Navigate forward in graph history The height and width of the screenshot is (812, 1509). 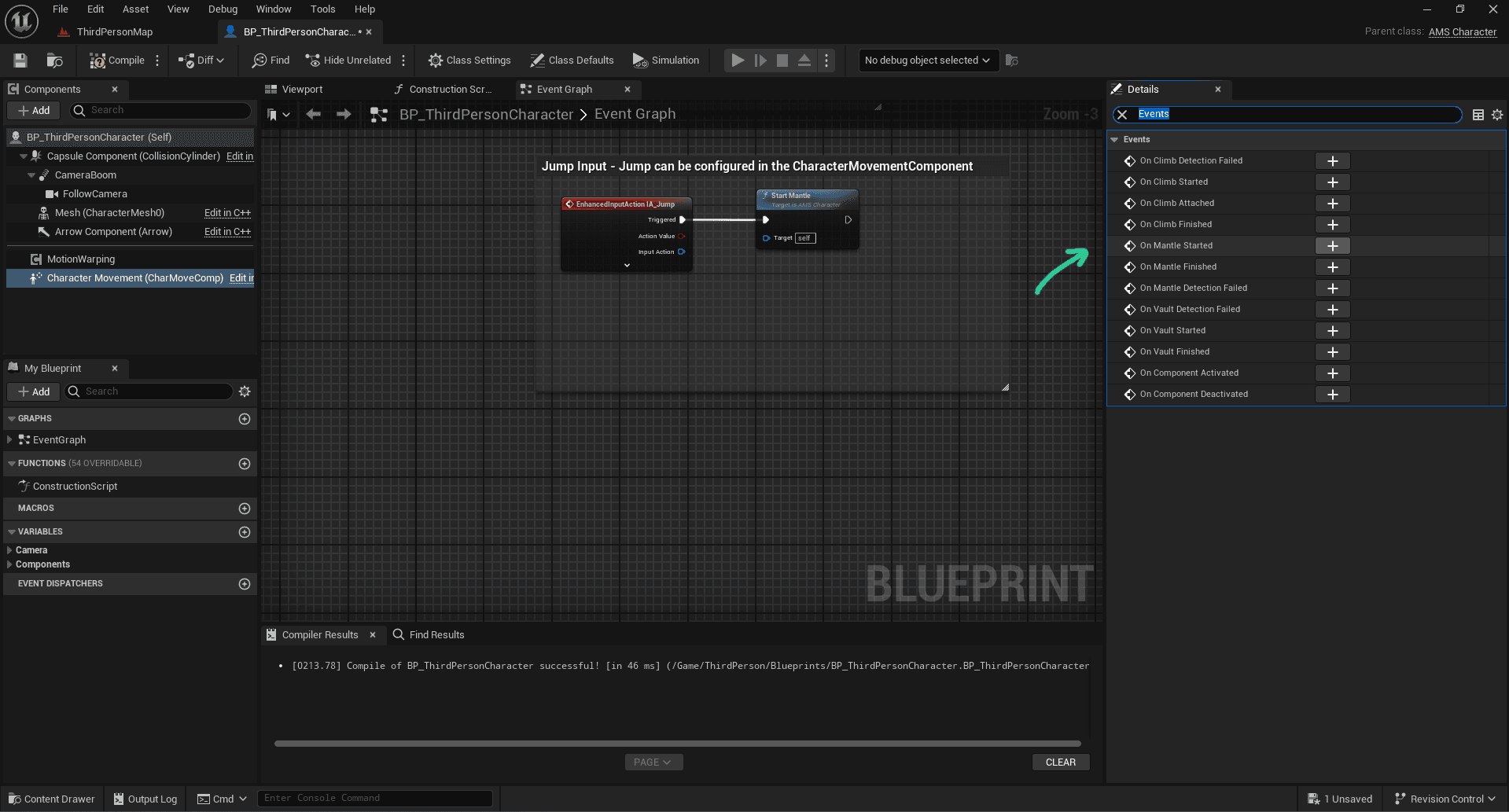344,115
